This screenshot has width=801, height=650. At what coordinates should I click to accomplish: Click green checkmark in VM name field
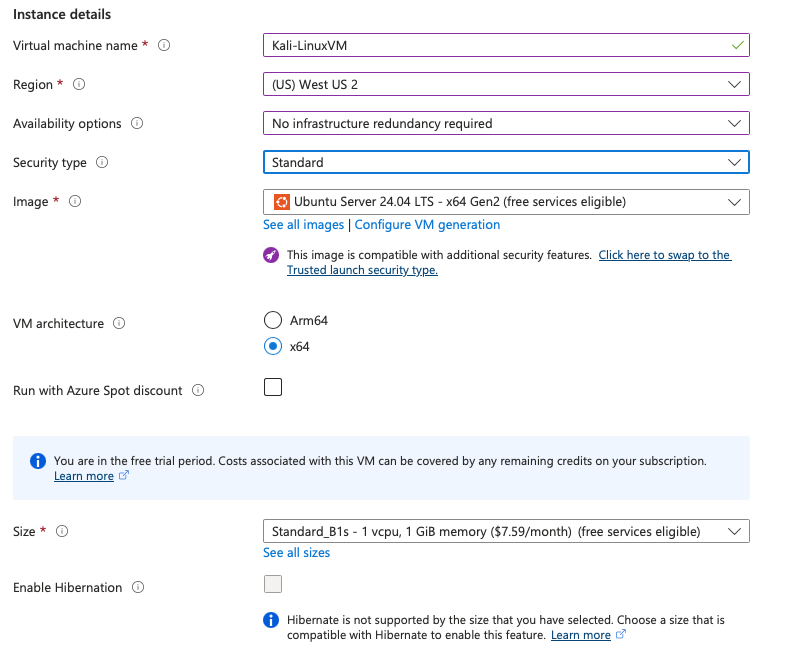point(737,45)
